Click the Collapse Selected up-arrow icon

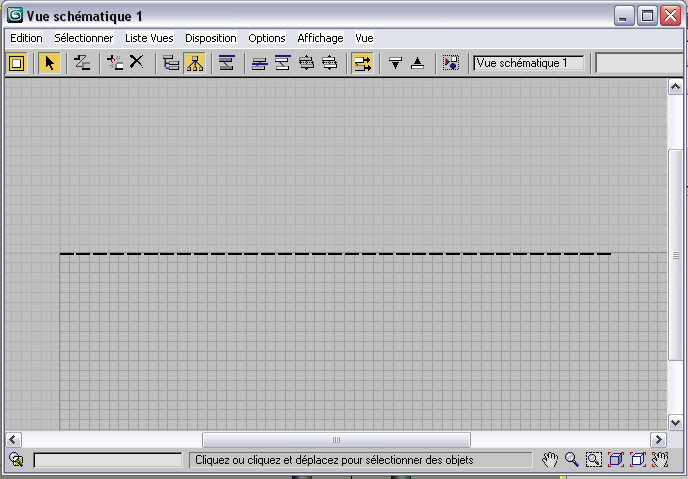pos(417,63)
